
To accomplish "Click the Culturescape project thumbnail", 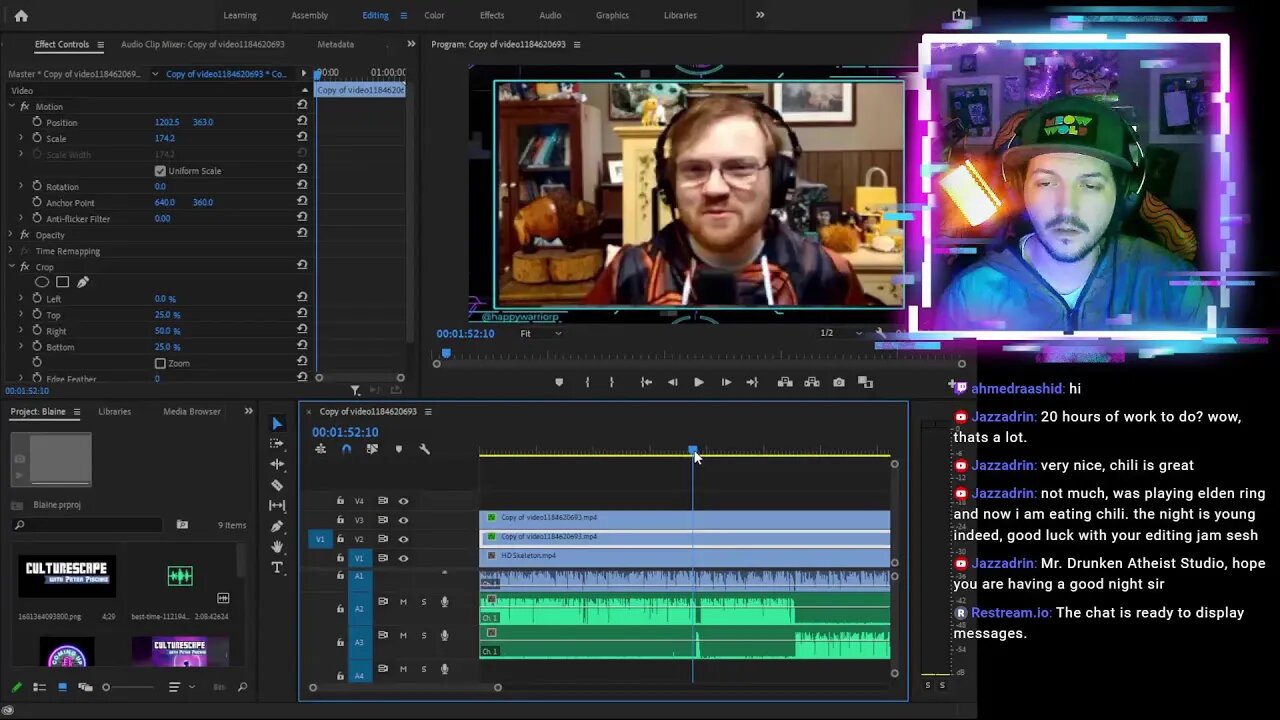I will click(x=67, y=577).
